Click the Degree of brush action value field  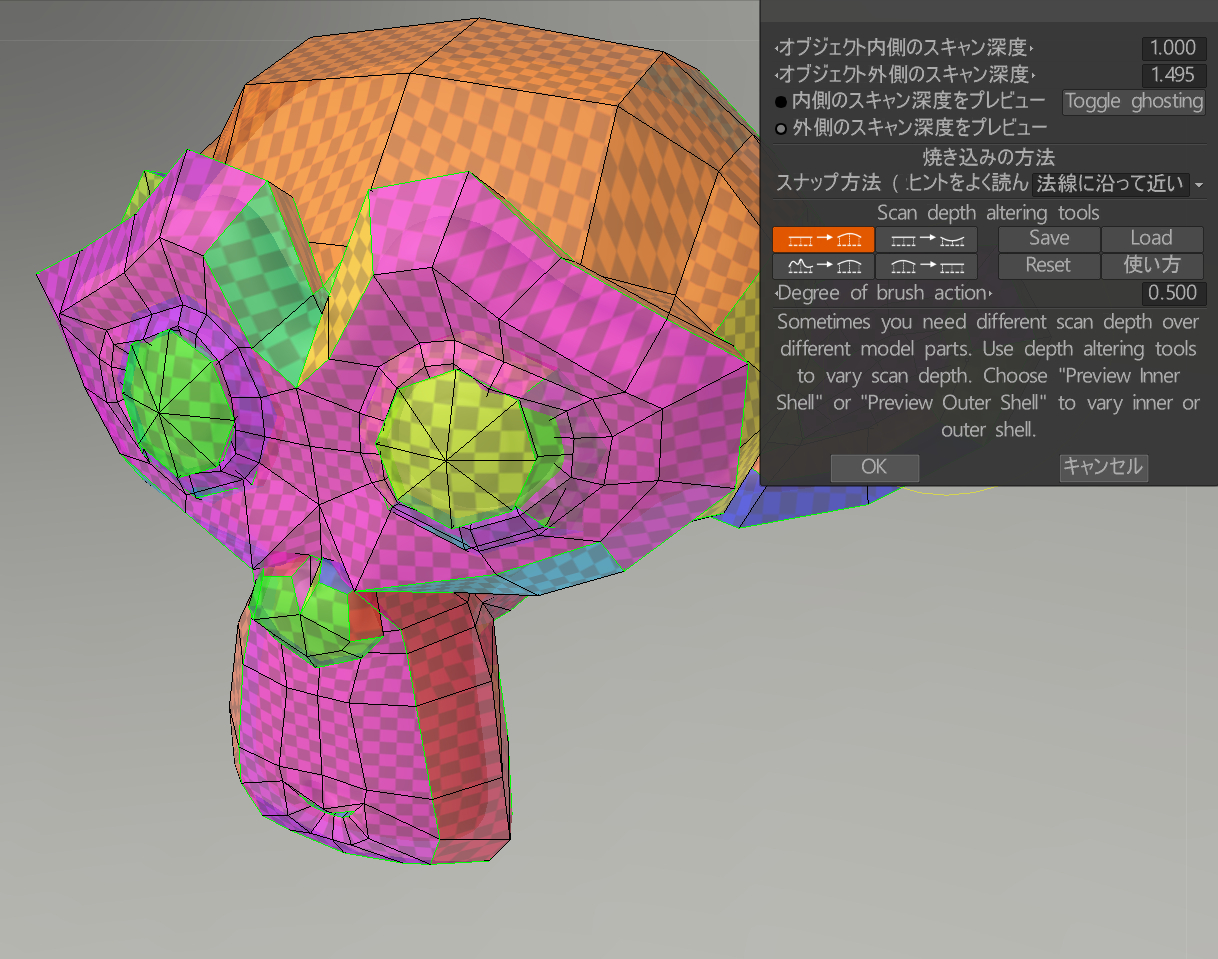click(x=1172, y=293)
